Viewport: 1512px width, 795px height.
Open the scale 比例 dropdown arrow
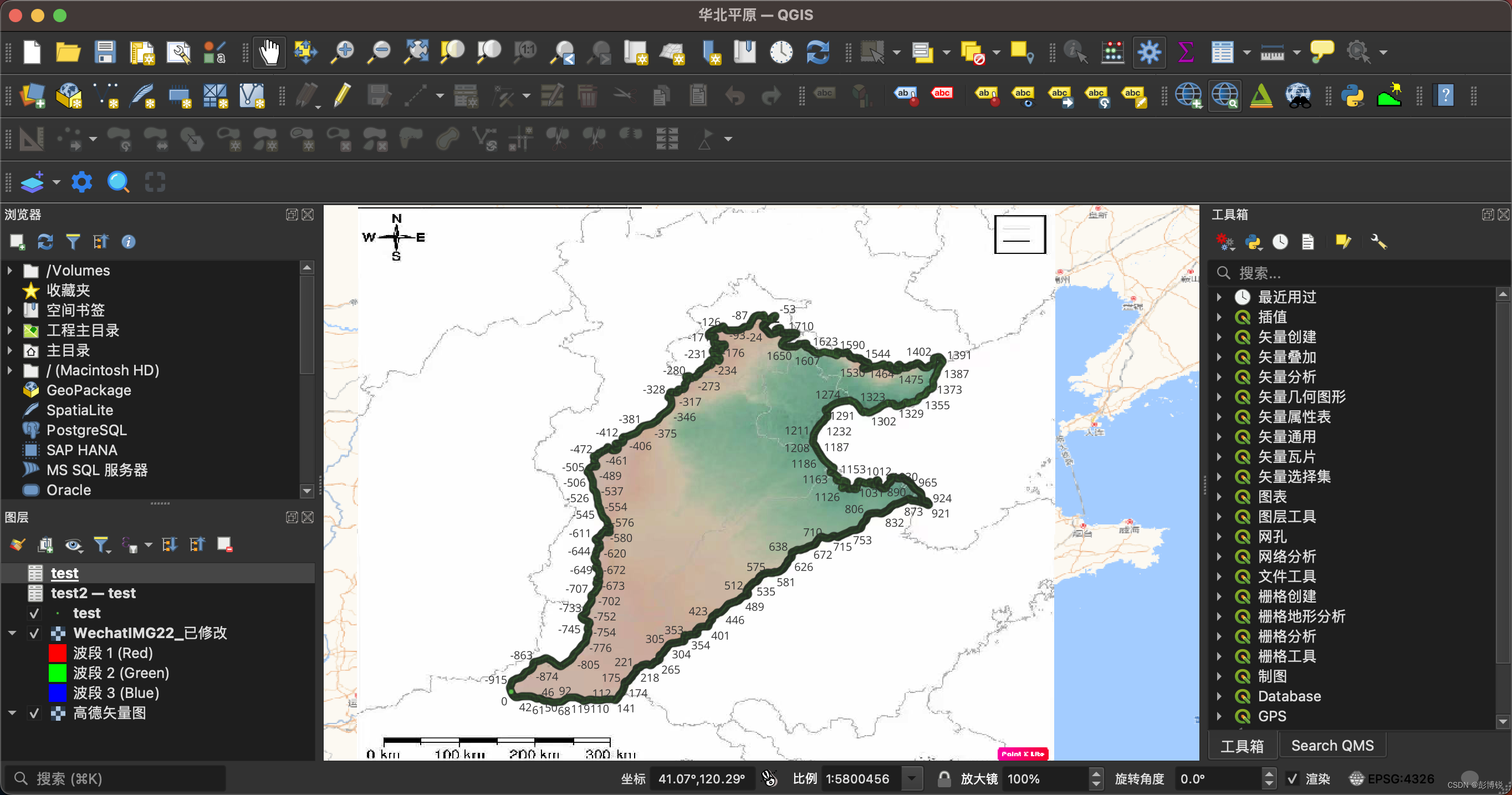point(912,778)
